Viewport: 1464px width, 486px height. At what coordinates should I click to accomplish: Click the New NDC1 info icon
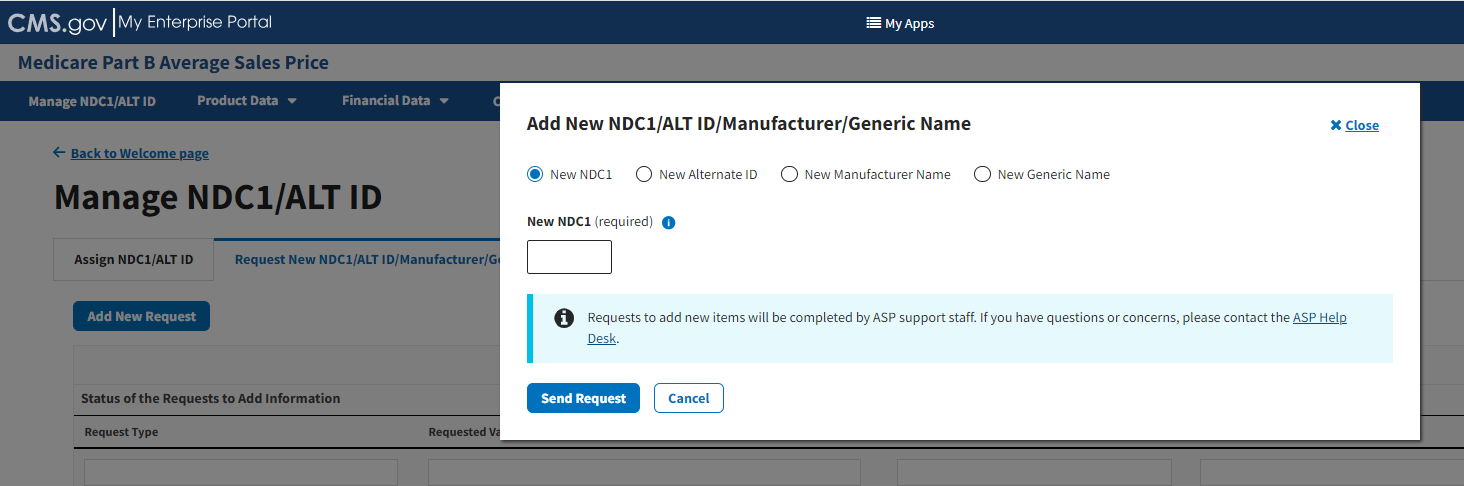669,223
